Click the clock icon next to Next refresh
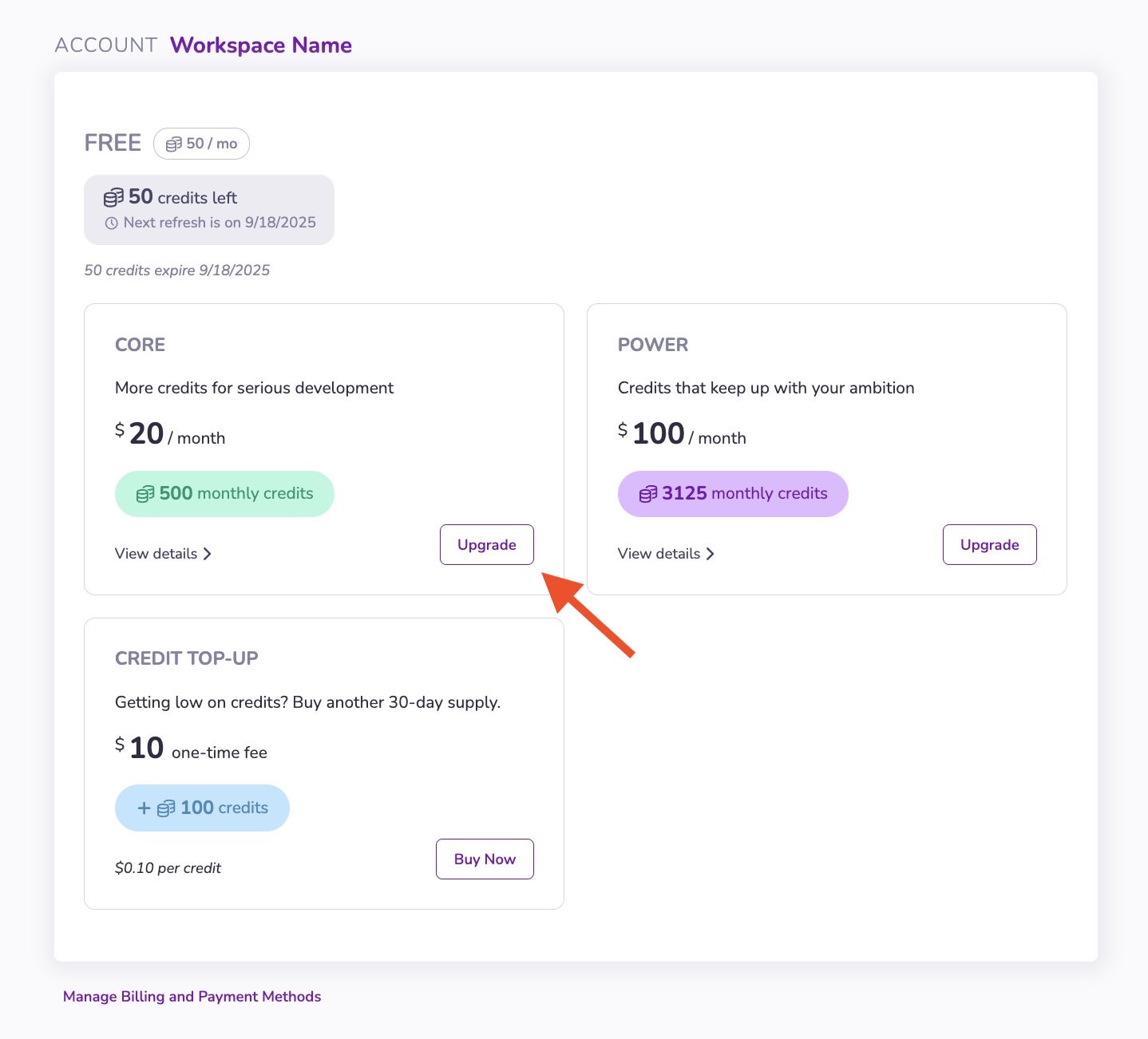The width and height of the screenshot is (1148, 1039). pos(112,223)
